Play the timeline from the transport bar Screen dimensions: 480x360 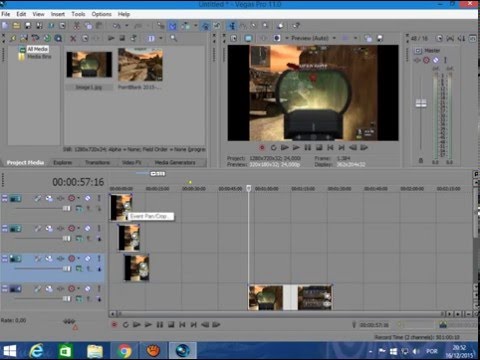point(148,324)
